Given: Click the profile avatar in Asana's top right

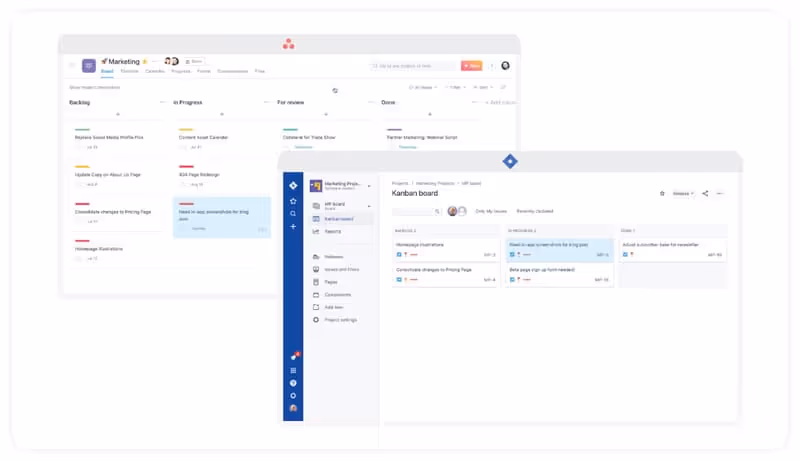Looking at the screenshot, I should point(505,65).
